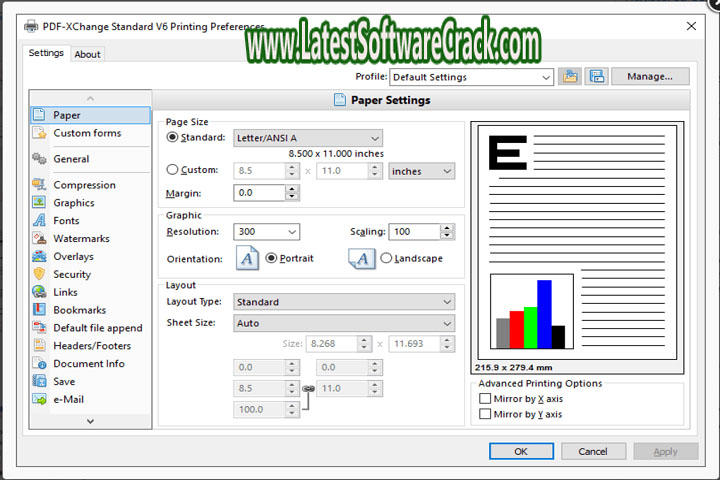Click the save profile disk icon

tap(596, 76)
